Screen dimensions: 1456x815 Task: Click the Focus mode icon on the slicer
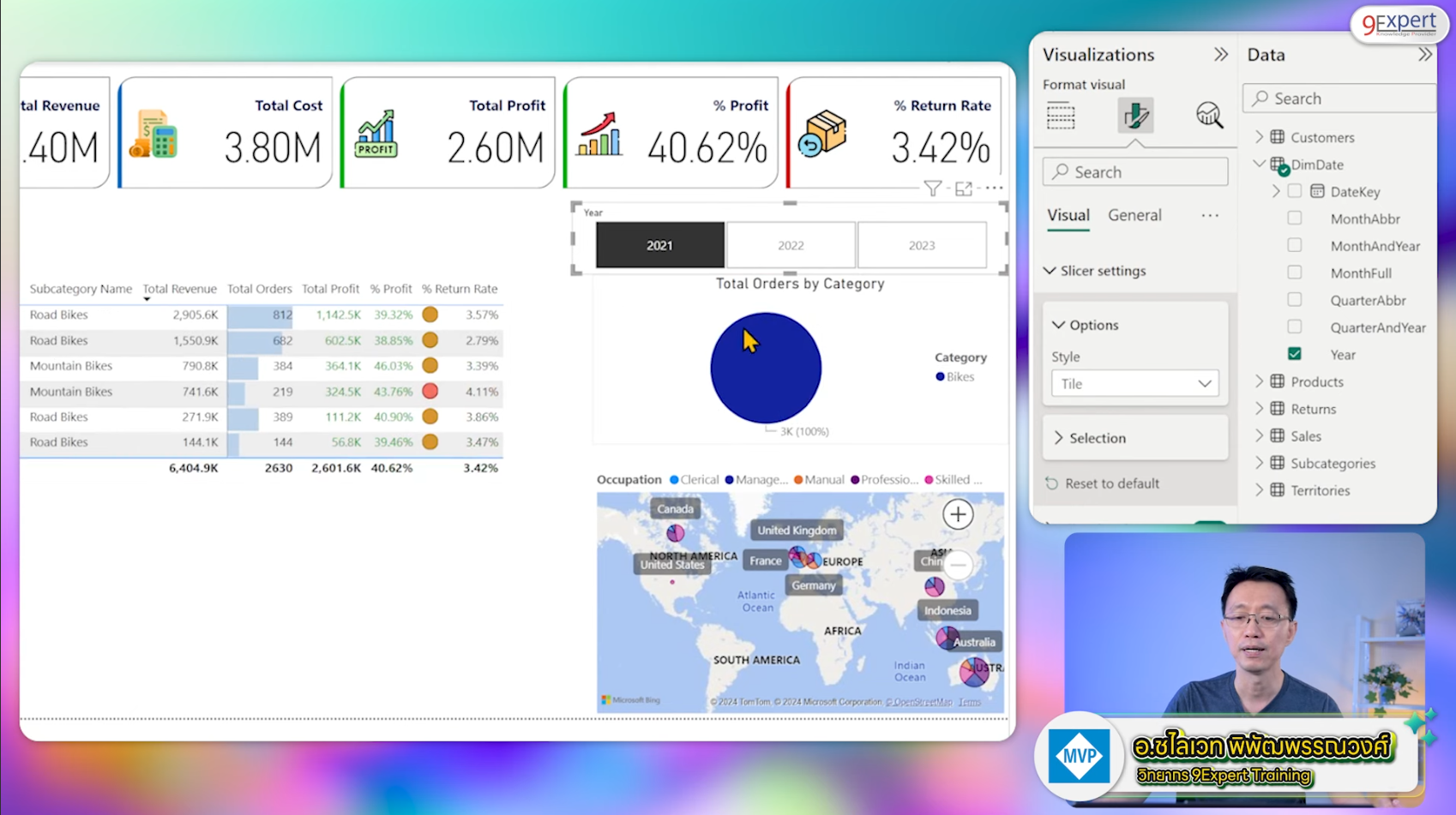(964, 189)
